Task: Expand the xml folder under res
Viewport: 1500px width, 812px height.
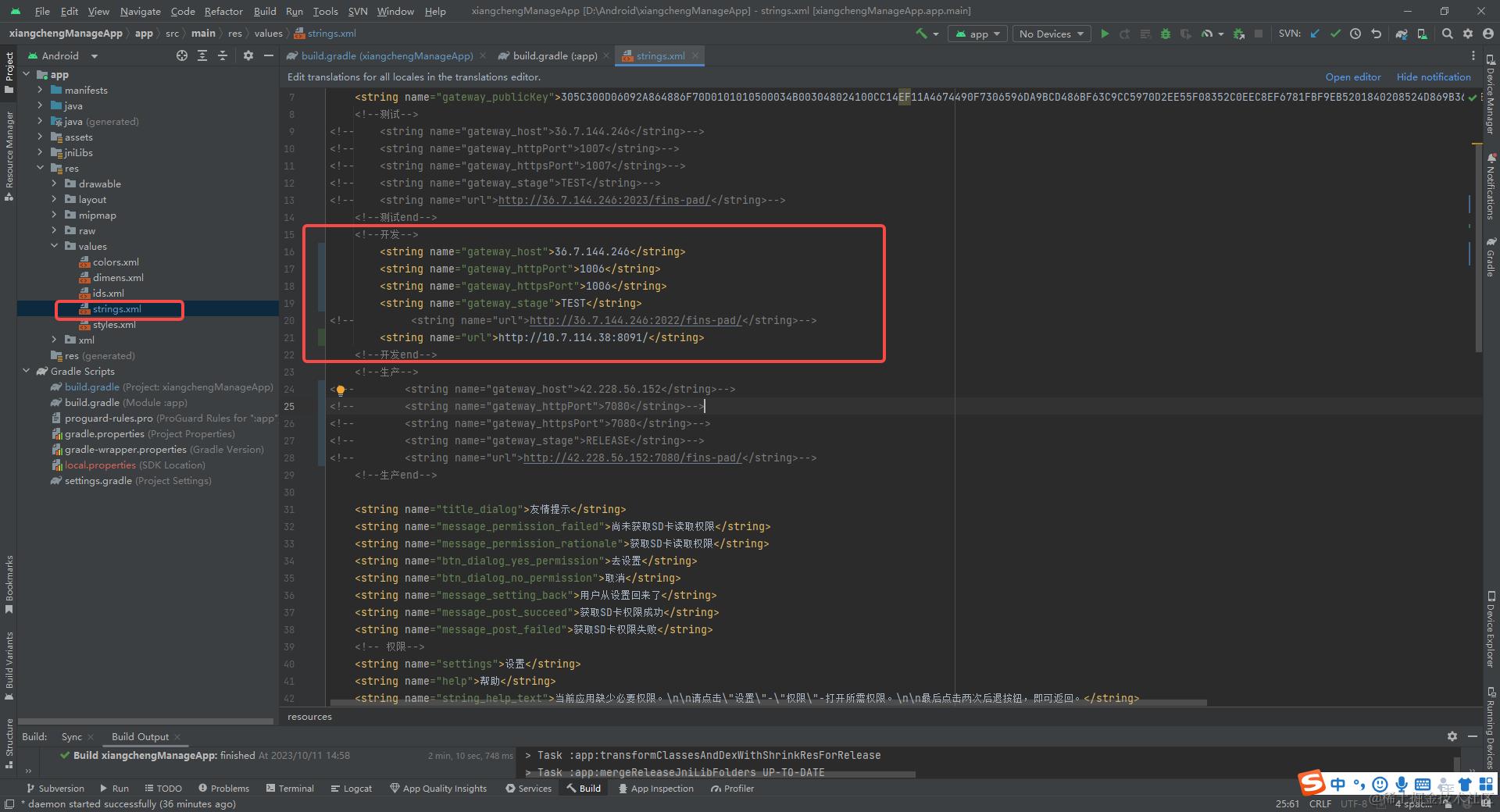Action: (54, 340)
